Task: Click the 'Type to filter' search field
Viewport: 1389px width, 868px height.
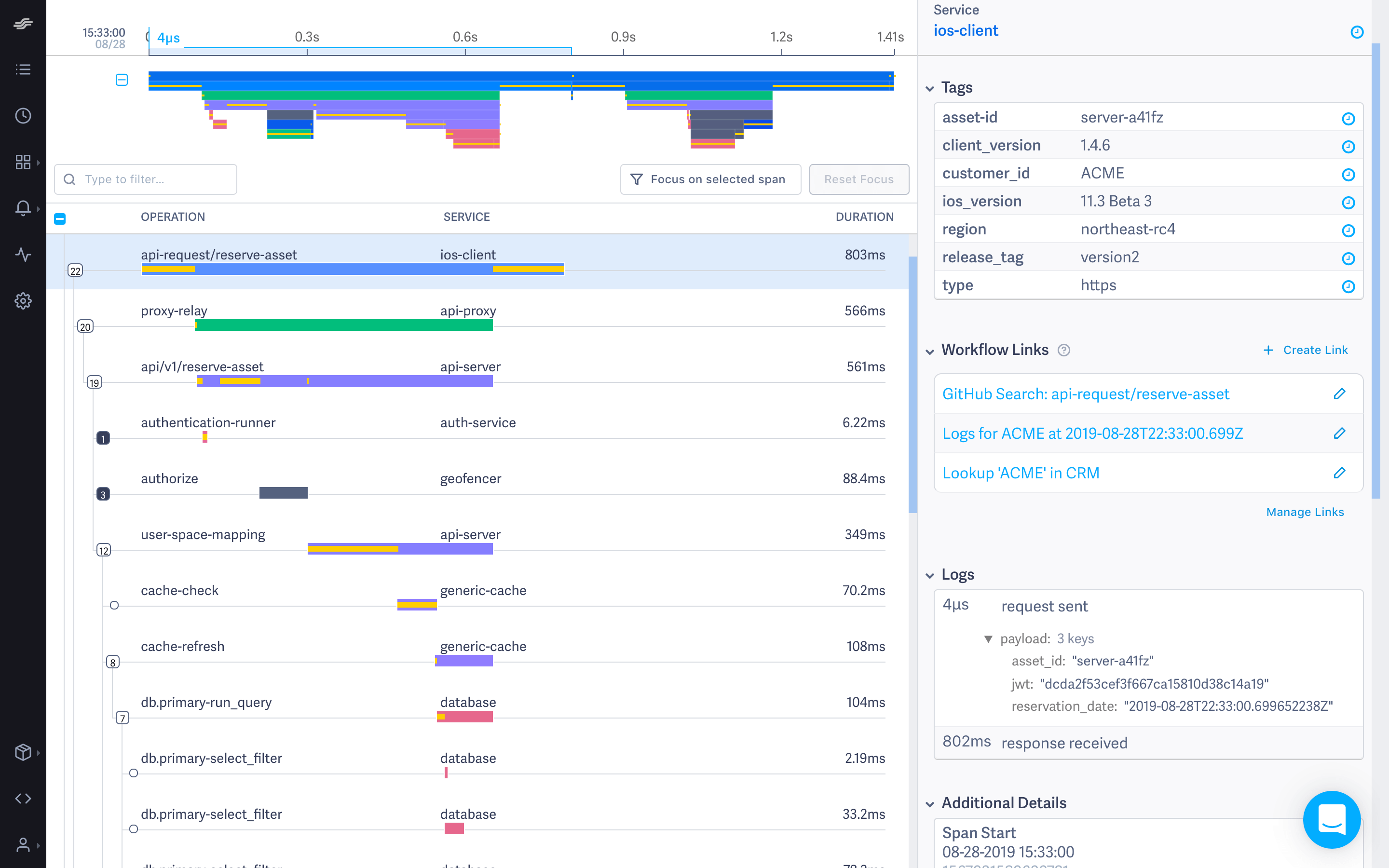Action: pyautogui.click(x=145, y=179)
